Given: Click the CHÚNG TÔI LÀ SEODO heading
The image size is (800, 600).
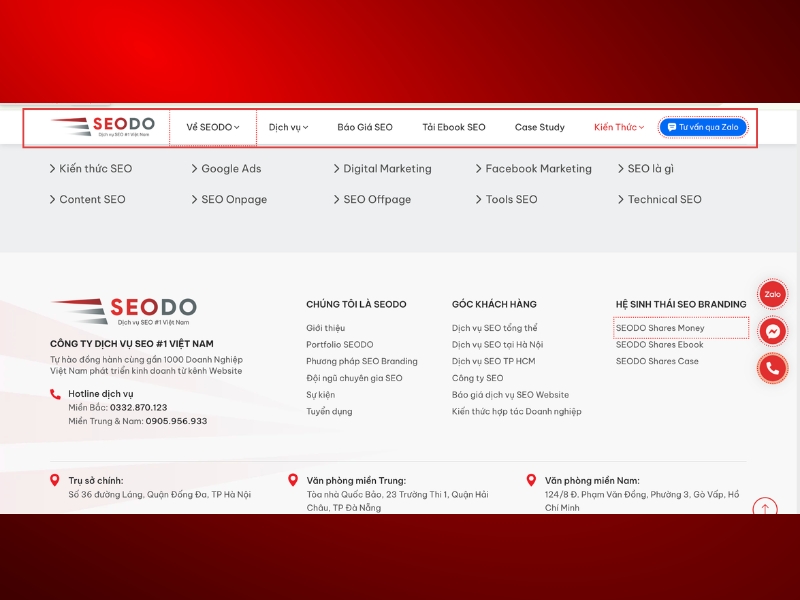Looking at the screenshot, I should click(356, 304).
